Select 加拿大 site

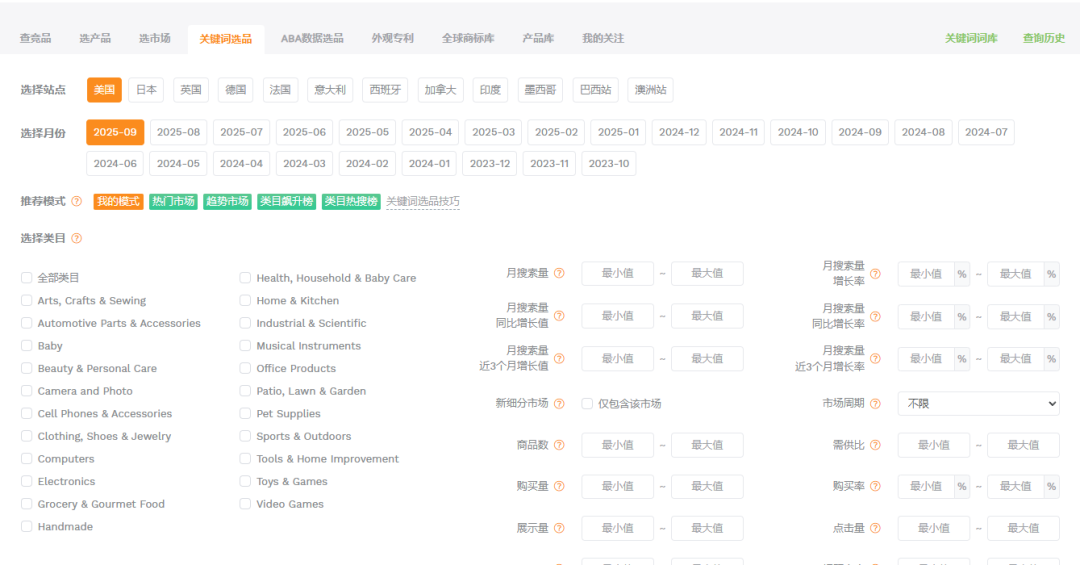pyautogui.click(x=440, y=90)
